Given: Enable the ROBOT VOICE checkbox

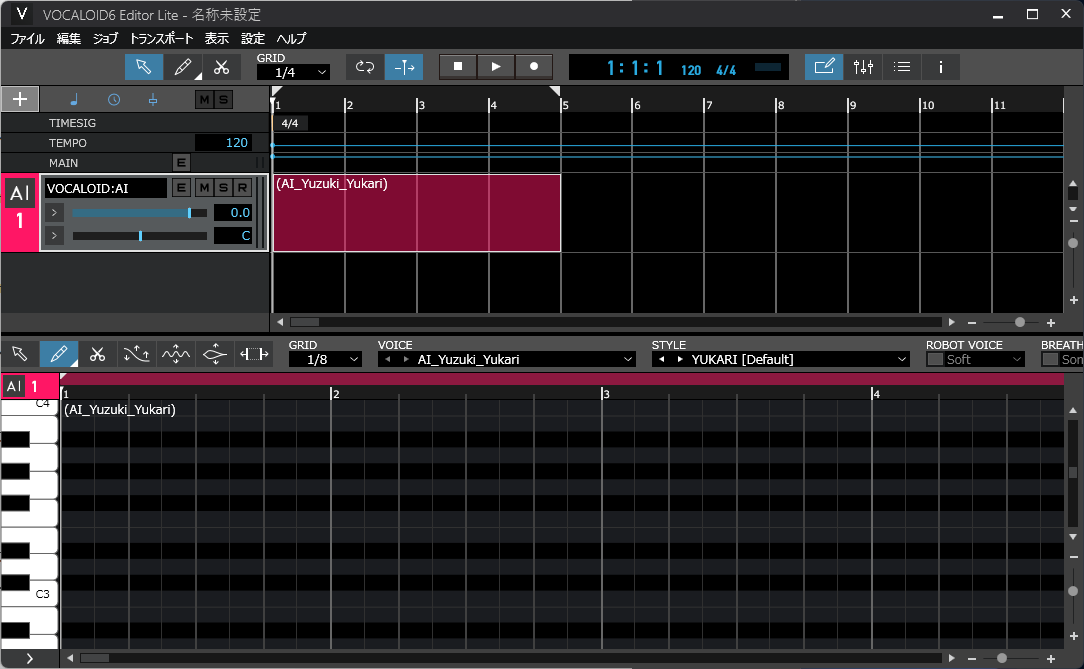Looking at the screenshot, I should click(x=935, y=359).
